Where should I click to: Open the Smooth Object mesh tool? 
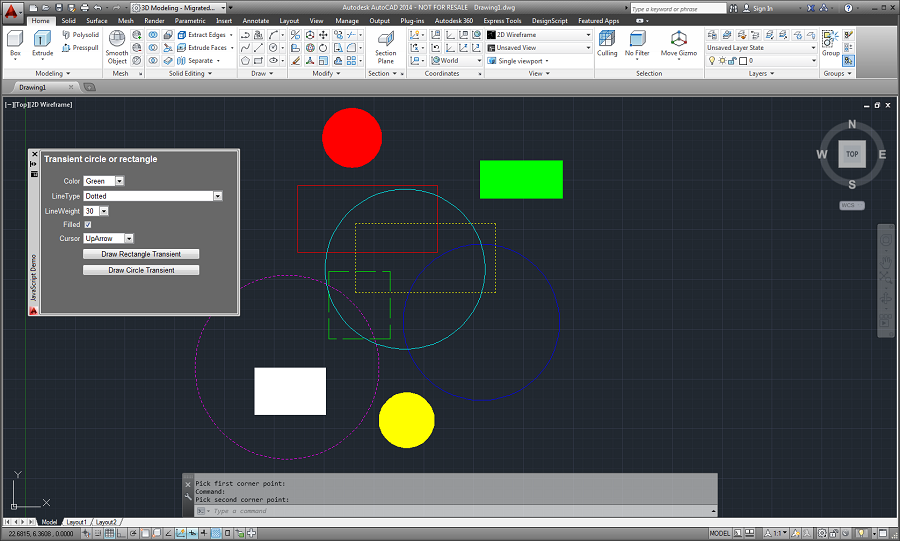click(x=117, y=47)
